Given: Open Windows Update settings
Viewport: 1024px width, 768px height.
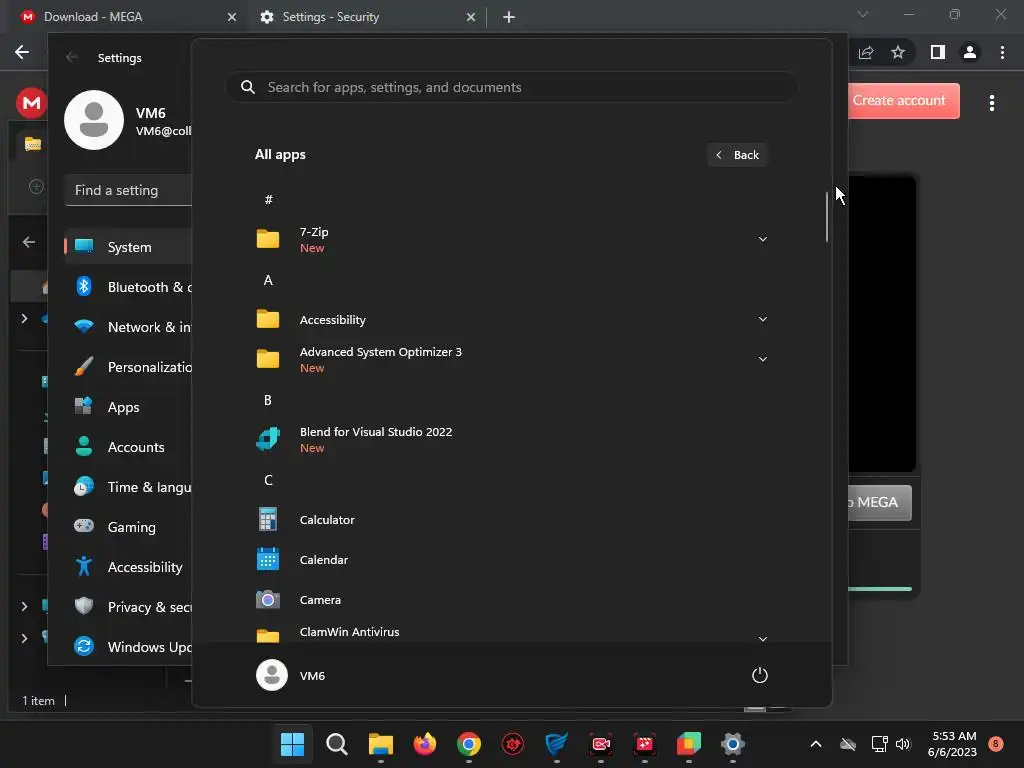Looking at the screenshot, I should coord(128,647).
